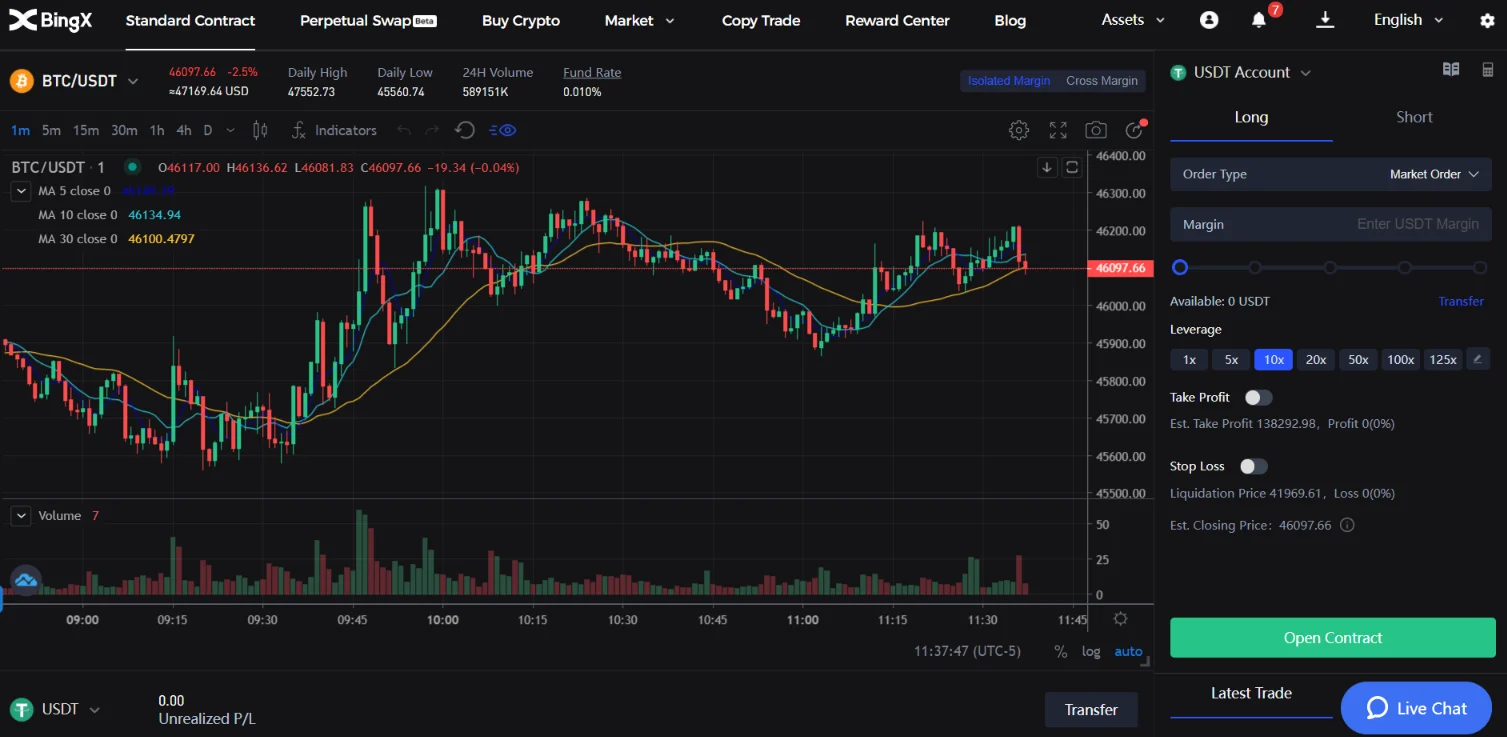Click the margin percentage slider handle

point(1180,268)
